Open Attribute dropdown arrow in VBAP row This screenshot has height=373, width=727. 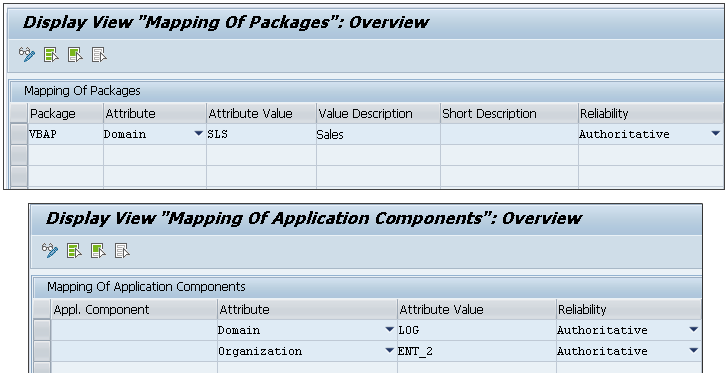[x=198, y=134]
